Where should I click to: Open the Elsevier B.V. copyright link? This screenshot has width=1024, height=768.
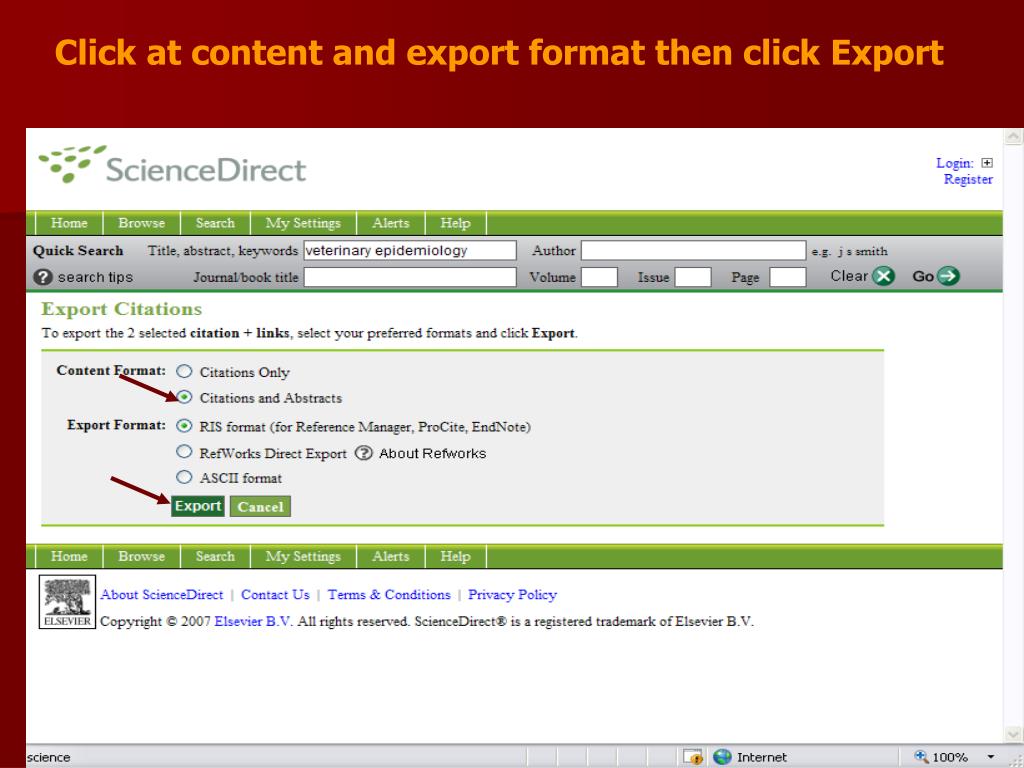[x=254, y=622]
